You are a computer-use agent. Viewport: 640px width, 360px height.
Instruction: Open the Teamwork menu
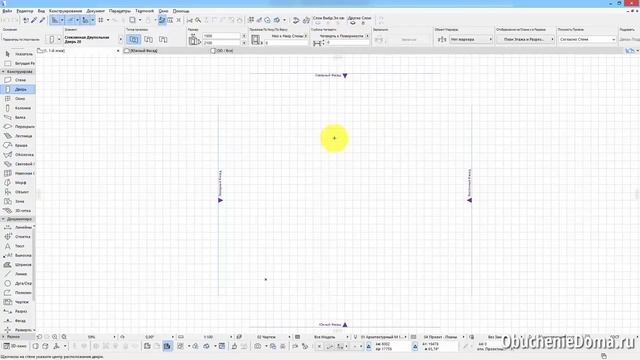coord(144,11)
